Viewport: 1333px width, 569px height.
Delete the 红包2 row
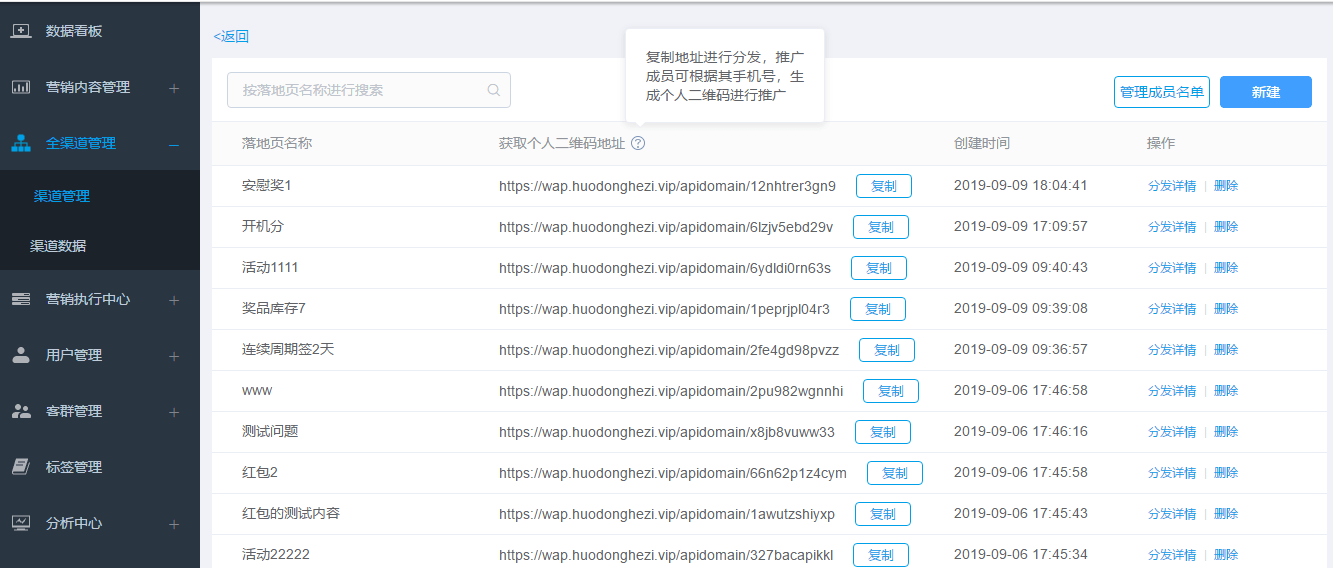coord(1226,473)
